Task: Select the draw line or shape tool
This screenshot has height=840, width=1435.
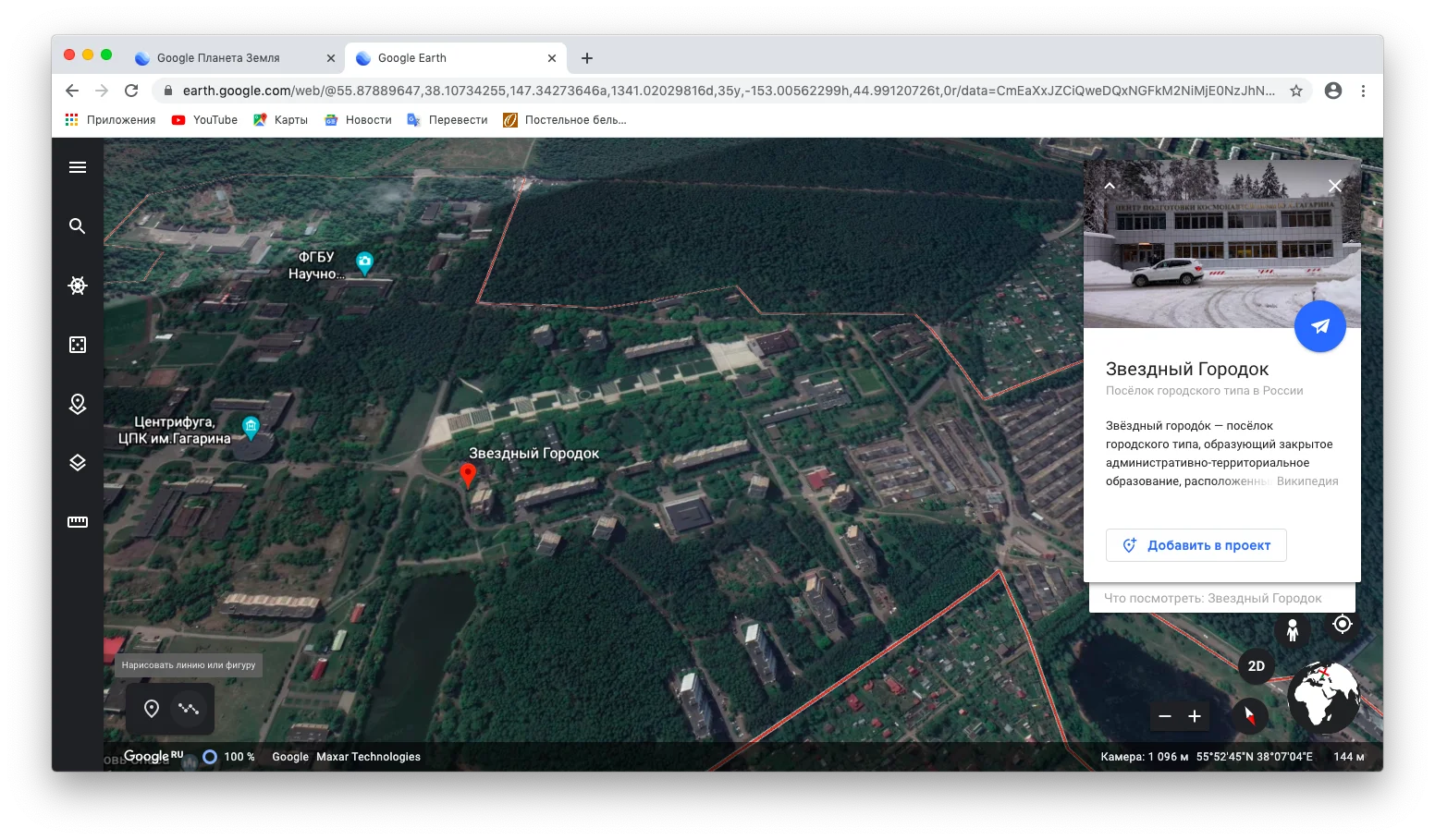Action: pos(189,708)
